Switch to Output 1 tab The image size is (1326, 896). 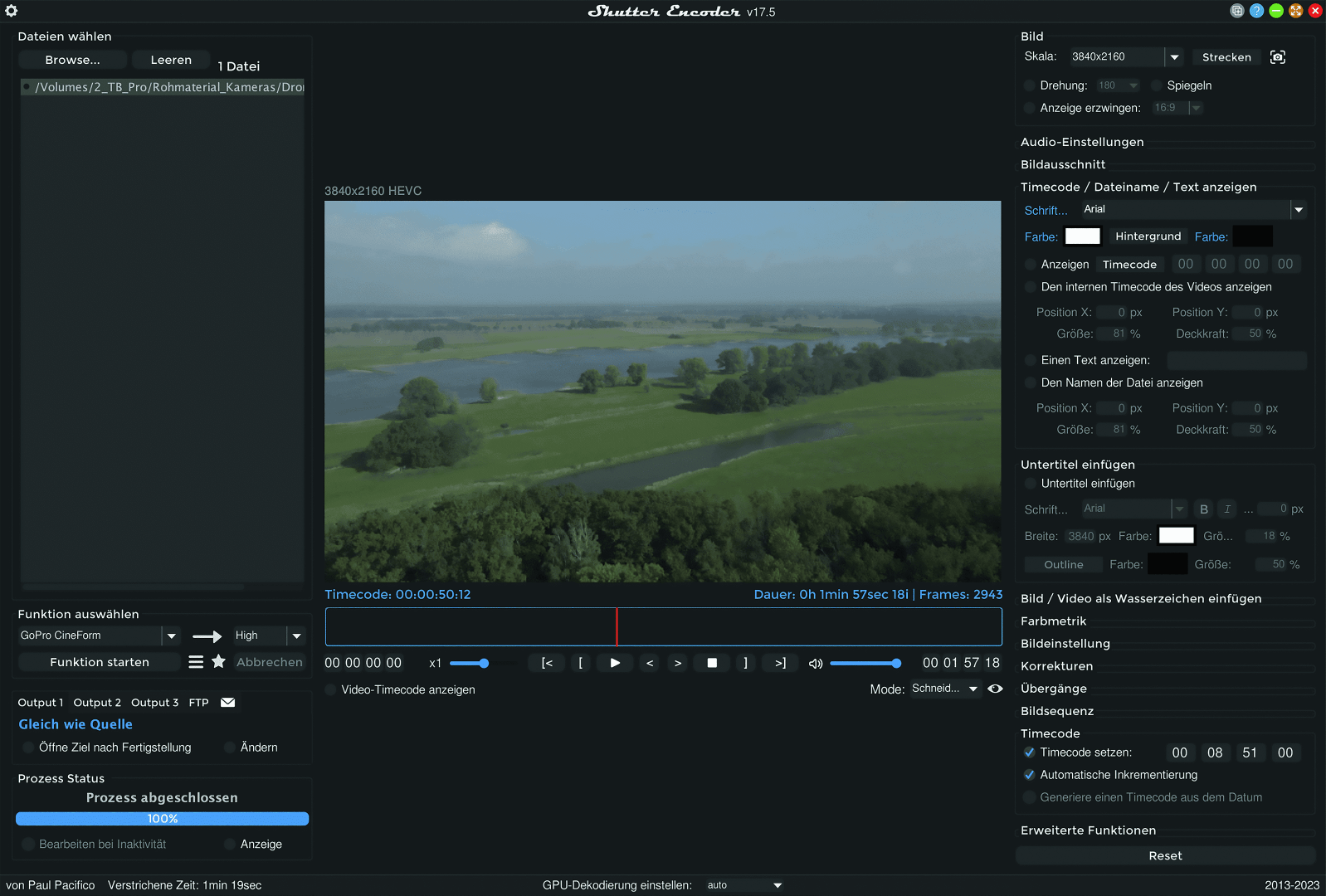[x=41, y=703]
